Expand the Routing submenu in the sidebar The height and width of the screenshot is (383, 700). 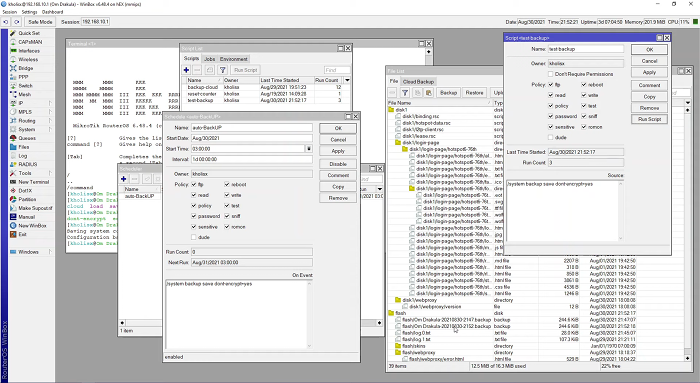tap(50, 121)
